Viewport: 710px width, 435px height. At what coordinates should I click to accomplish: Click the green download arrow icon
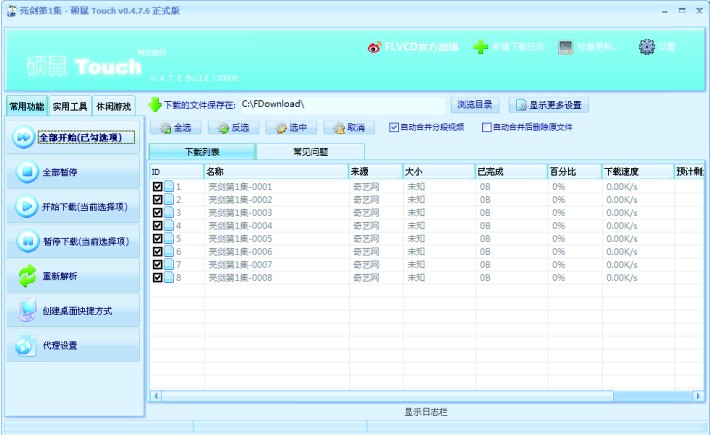(155, 105)
